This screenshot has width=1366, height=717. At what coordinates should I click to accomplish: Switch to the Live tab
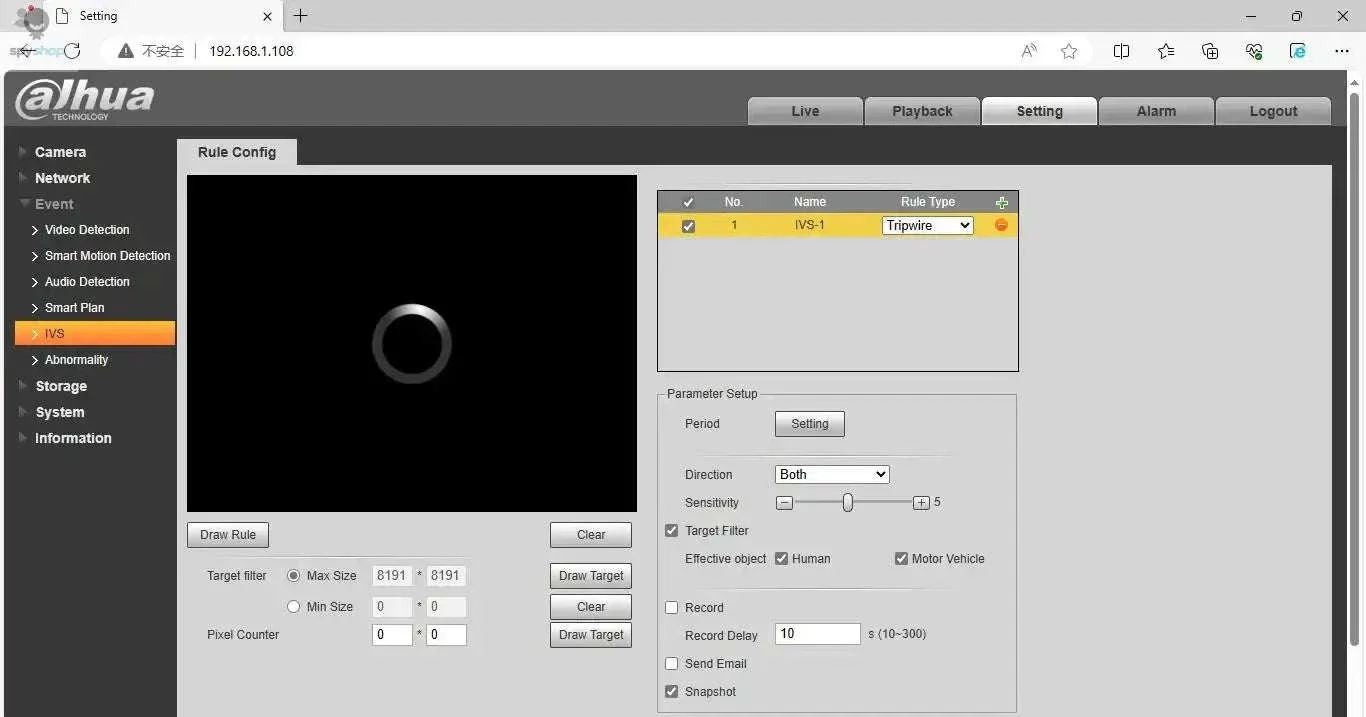coord(805,111)
